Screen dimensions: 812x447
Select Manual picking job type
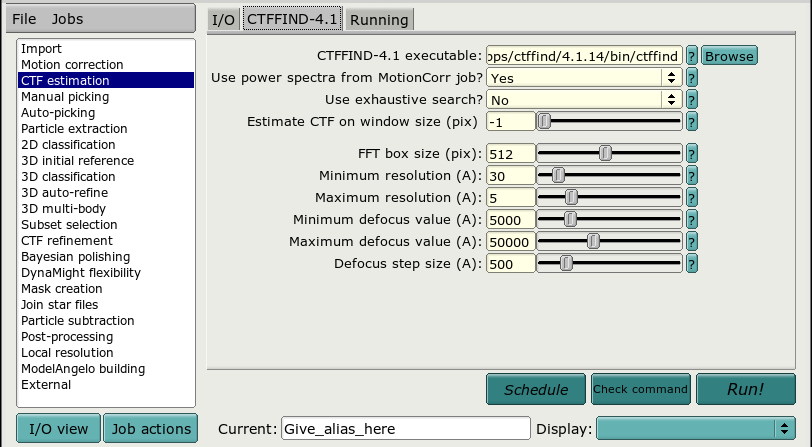tap(106, 96)
